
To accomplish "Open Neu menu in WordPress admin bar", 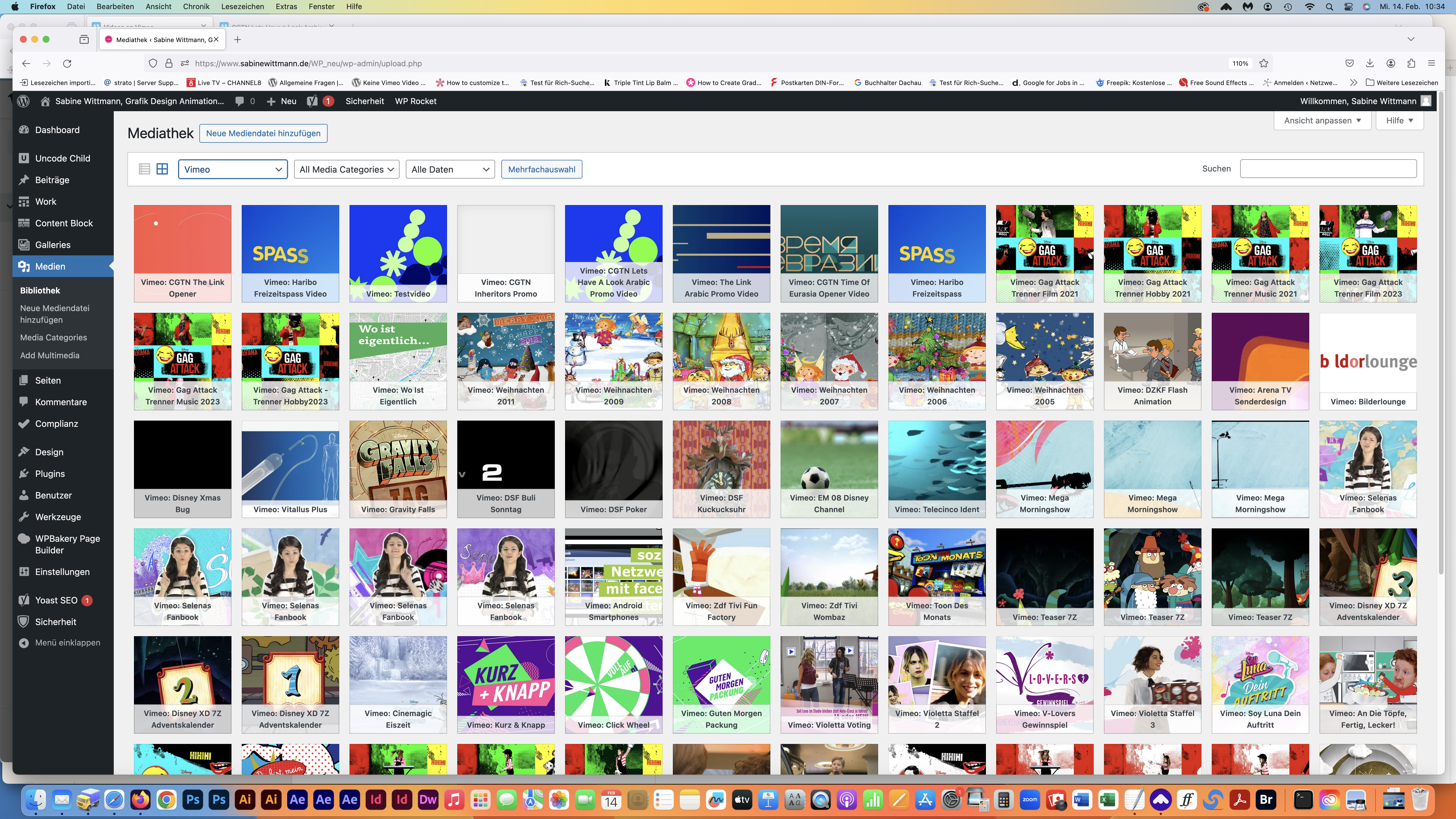I will click(x=282, y=101).
